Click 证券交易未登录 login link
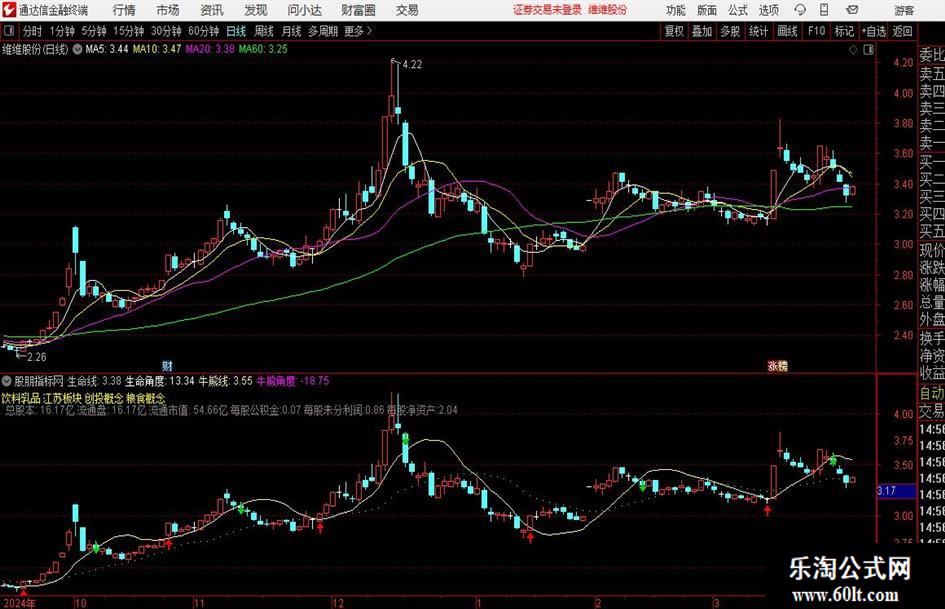Image resolution: width=945 pixels, height=609 pixels. click(x=548, y=10)
